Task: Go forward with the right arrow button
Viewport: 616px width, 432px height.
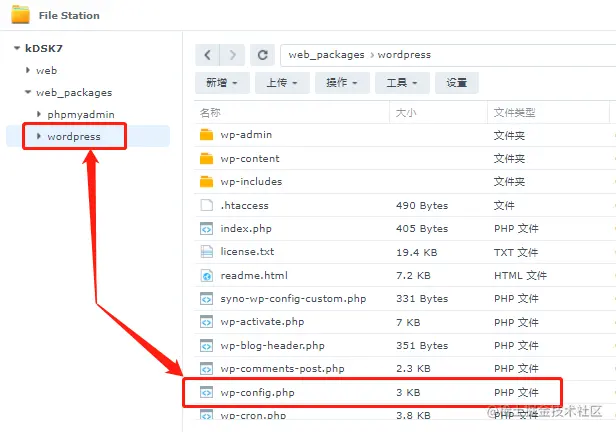Action: [233, 55]
